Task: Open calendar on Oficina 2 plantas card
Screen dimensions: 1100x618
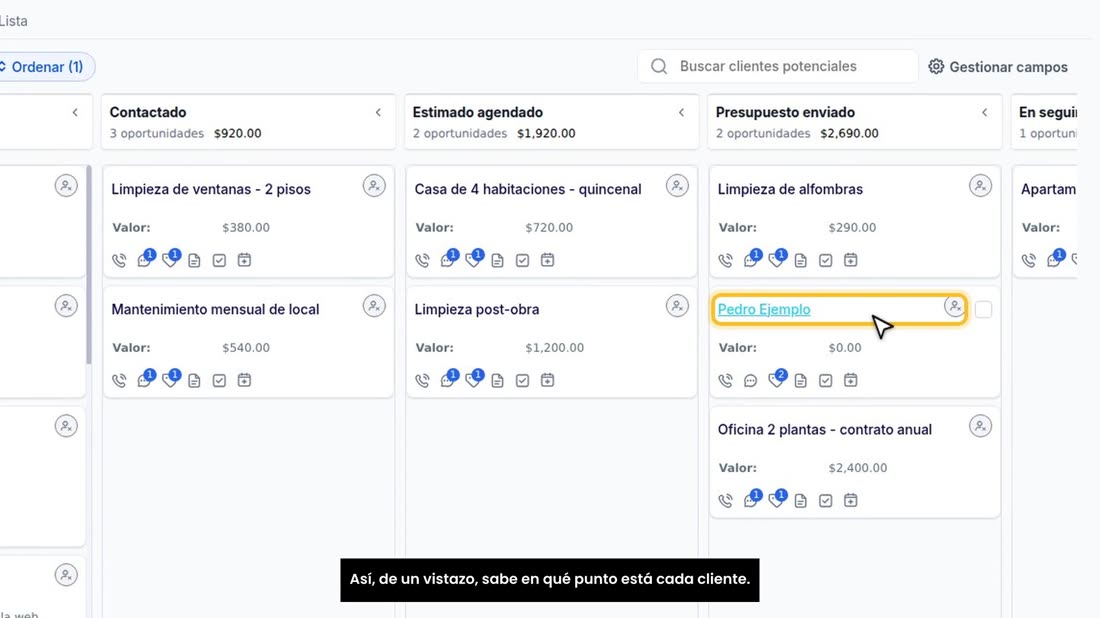Action: [x=850, y=500]
